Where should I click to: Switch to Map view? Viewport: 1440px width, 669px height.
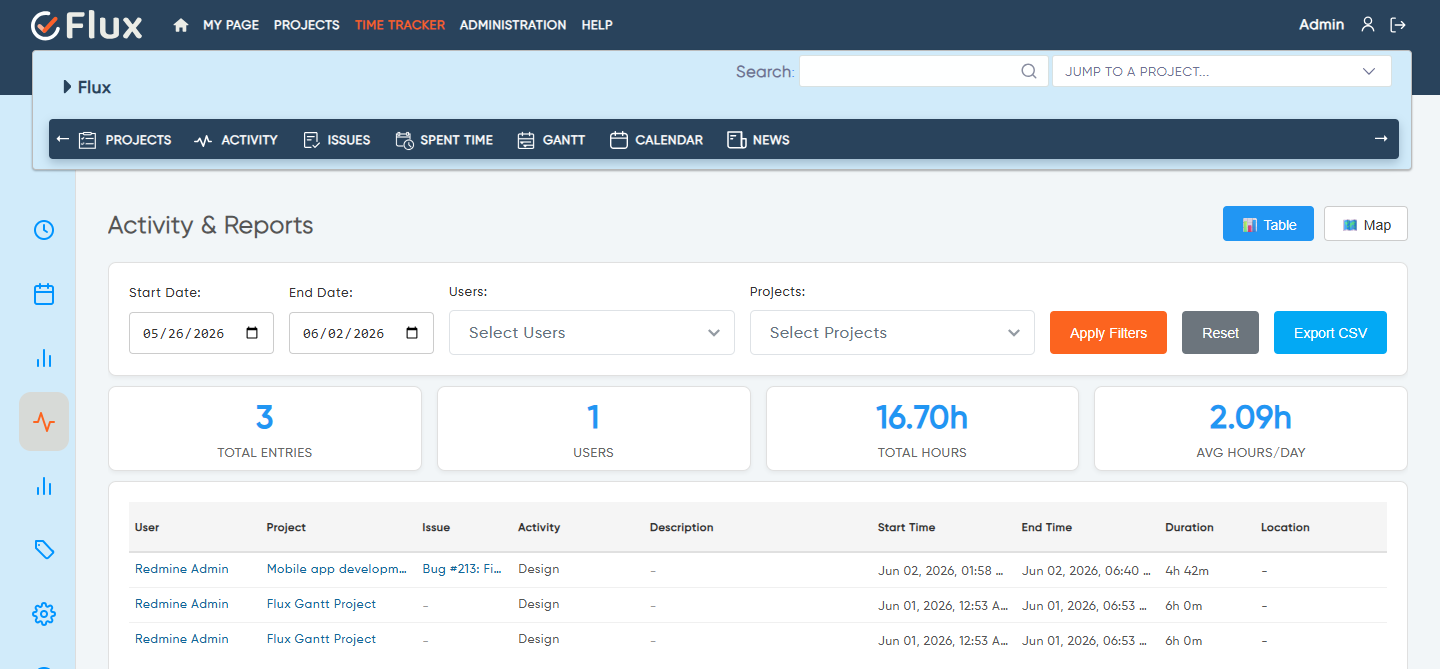(1366, 224)
